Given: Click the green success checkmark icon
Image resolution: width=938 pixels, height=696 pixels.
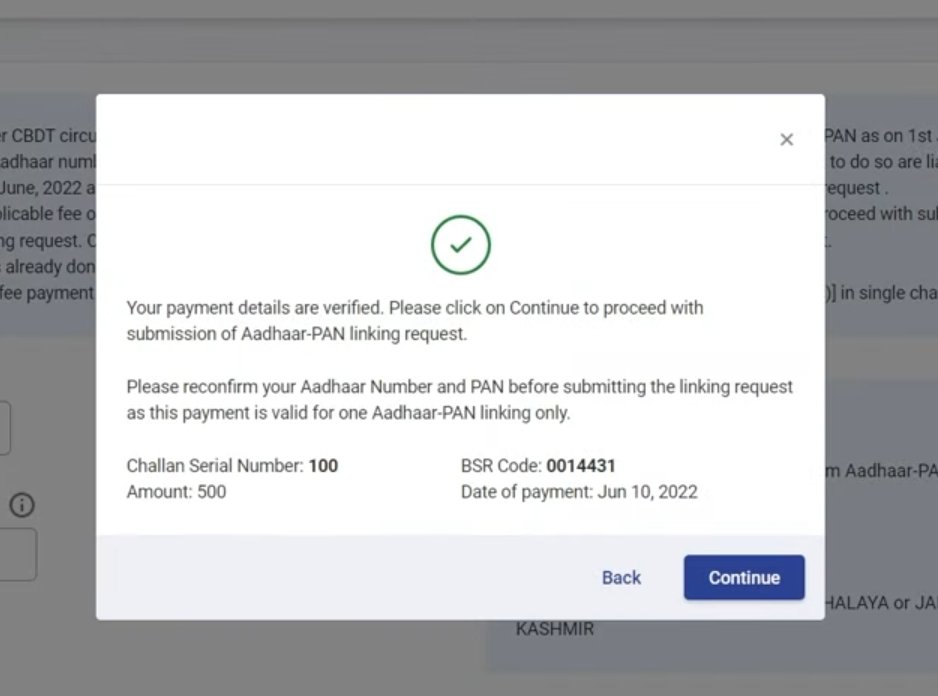Looking at the screenshot, I should [x=460, y=245].
